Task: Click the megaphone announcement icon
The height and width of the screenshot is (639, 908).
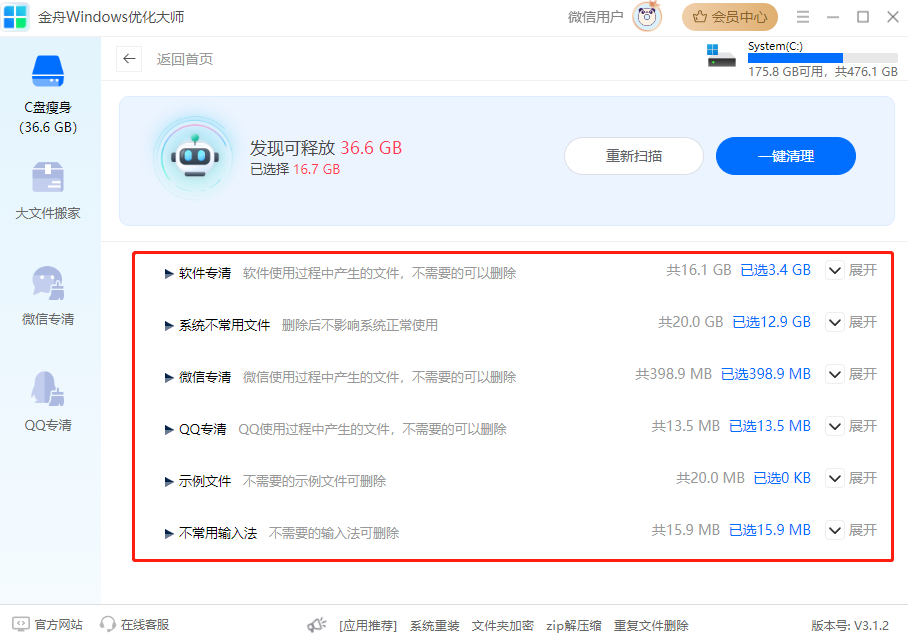Action: pyautogui.click(x=317, y=625)
